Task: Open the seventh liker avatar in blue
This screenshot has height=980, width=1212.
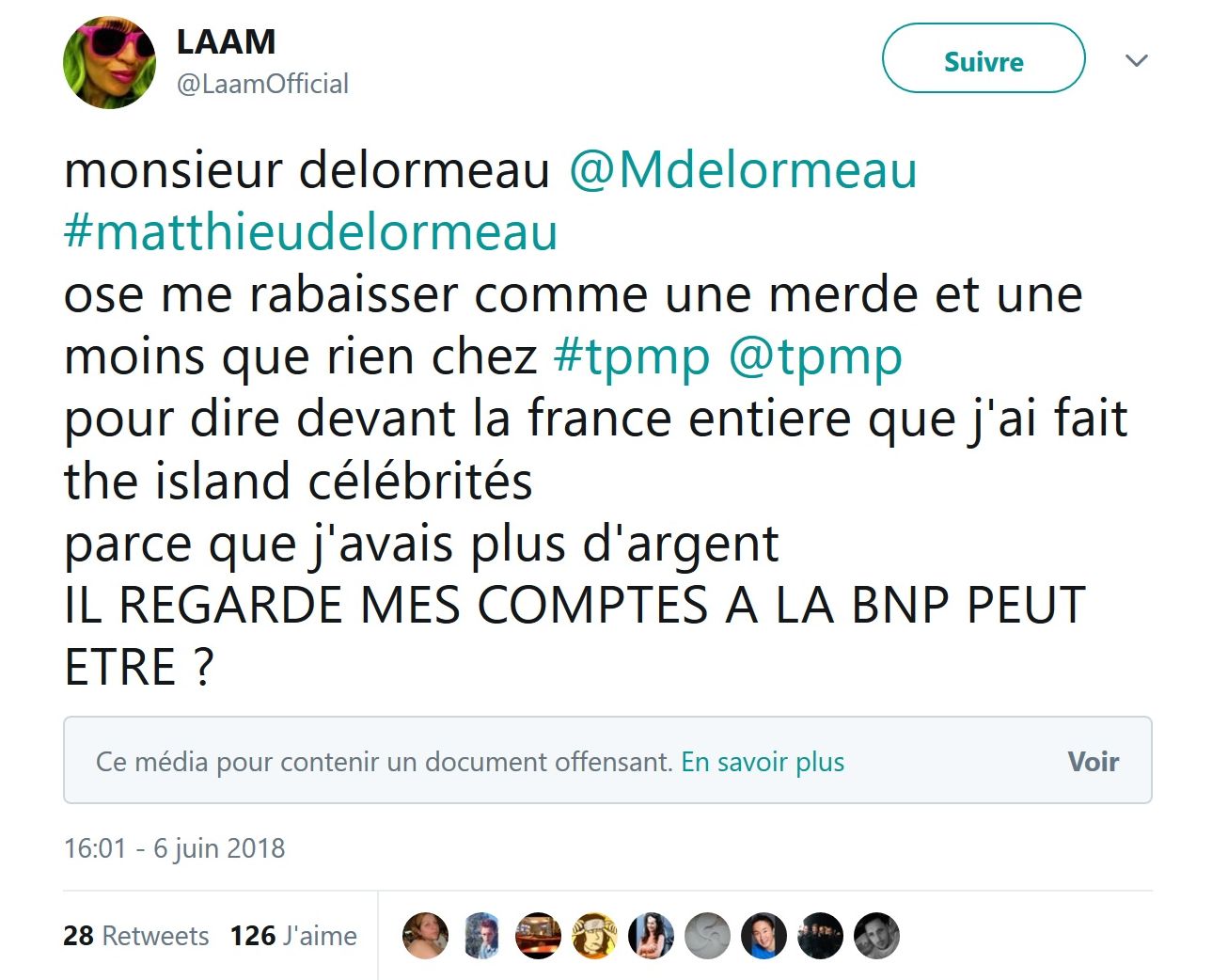Action: click(763, 936)
